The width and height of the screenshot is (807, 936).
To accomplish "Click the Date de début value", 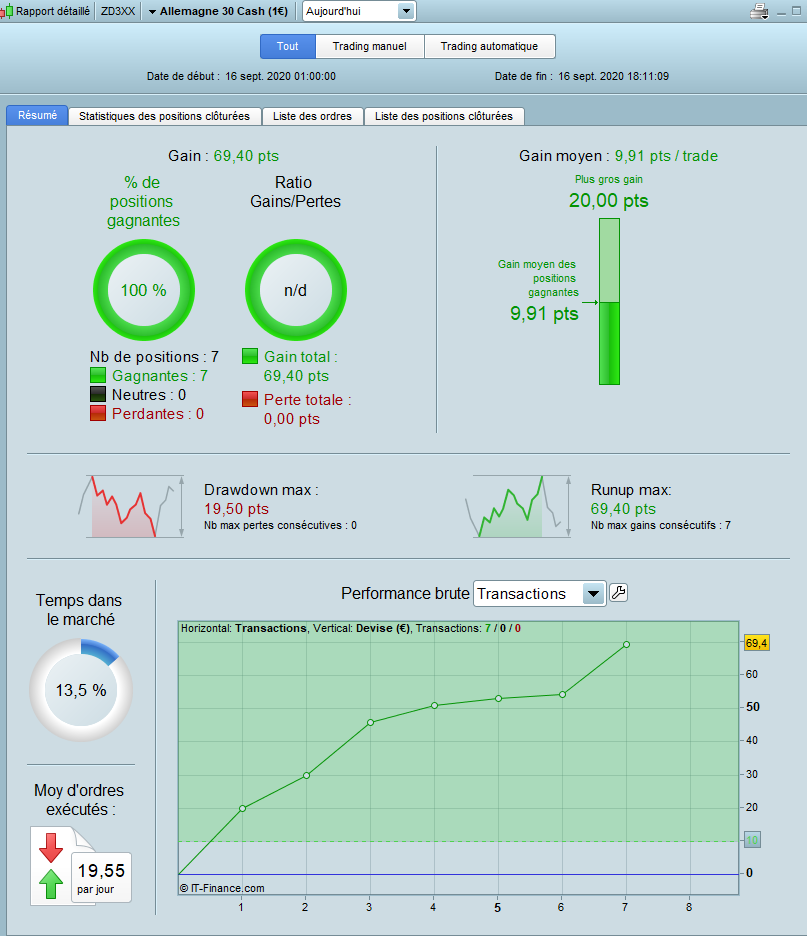I will pos(281,76).
